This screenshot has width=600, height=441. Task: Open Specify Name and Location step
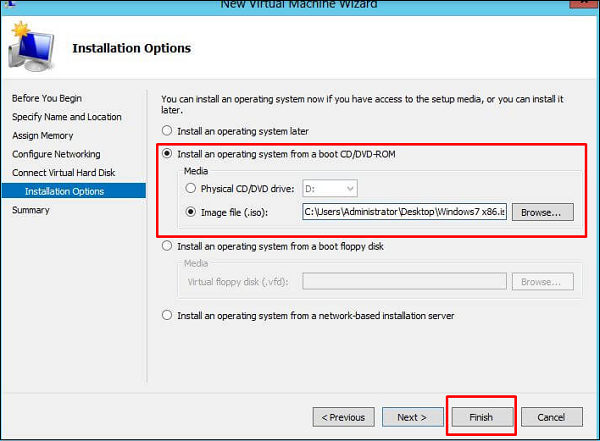pyautogui.click(x=67, y=117)
